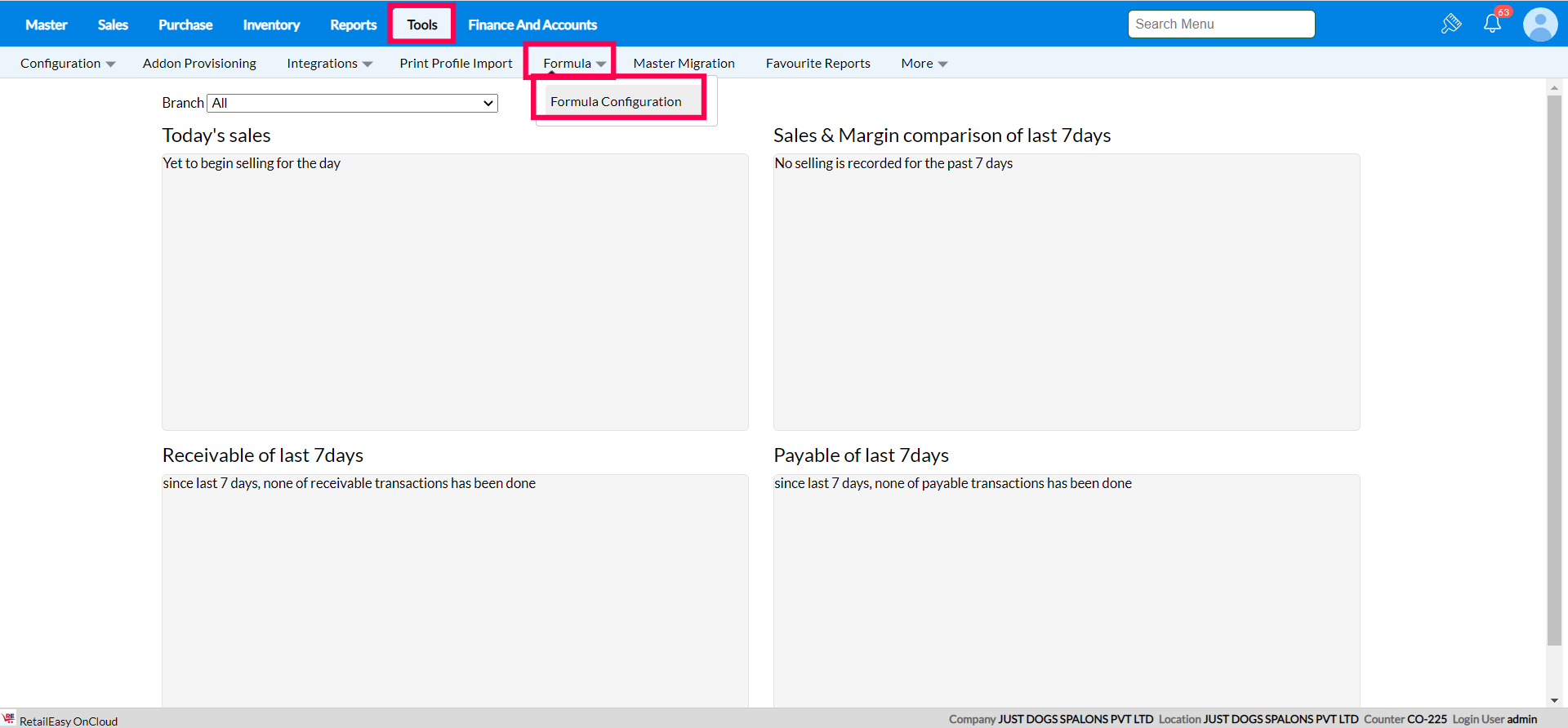Click Addon Provisioning link
The width and height of the screenshot is (1568, 728).
[199, 64]
